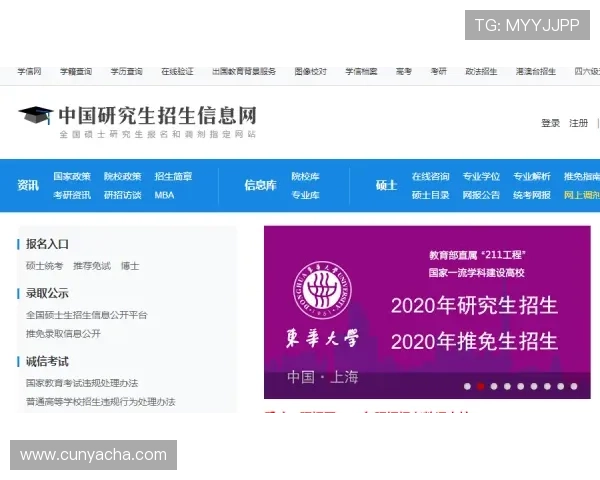
Task: Open 港澳台招生 link
Action: 536,72
